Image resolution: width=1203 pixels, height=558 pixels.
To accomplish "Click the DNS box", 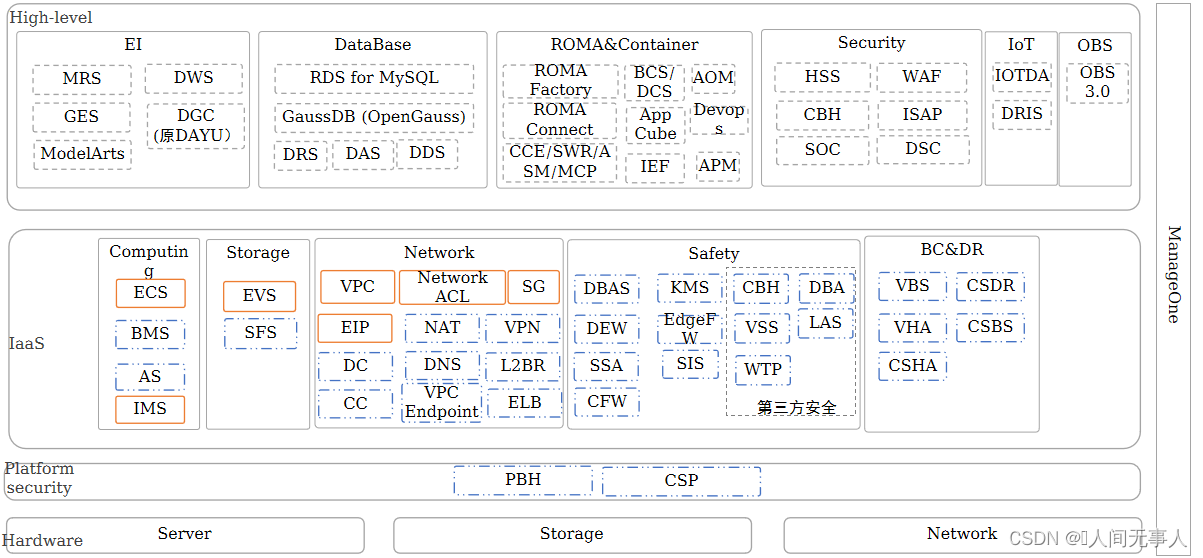I will point(443,366).
